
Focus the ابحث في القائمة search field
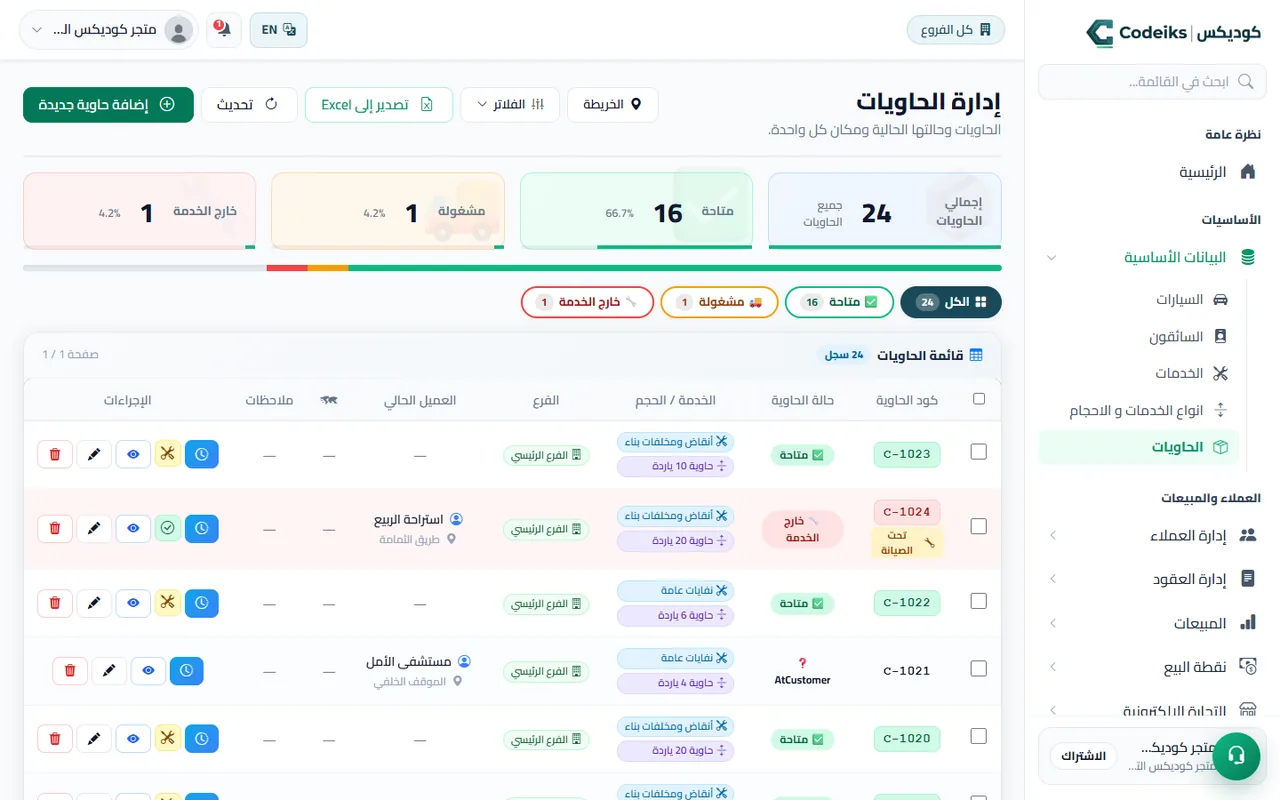point(1151,82)
